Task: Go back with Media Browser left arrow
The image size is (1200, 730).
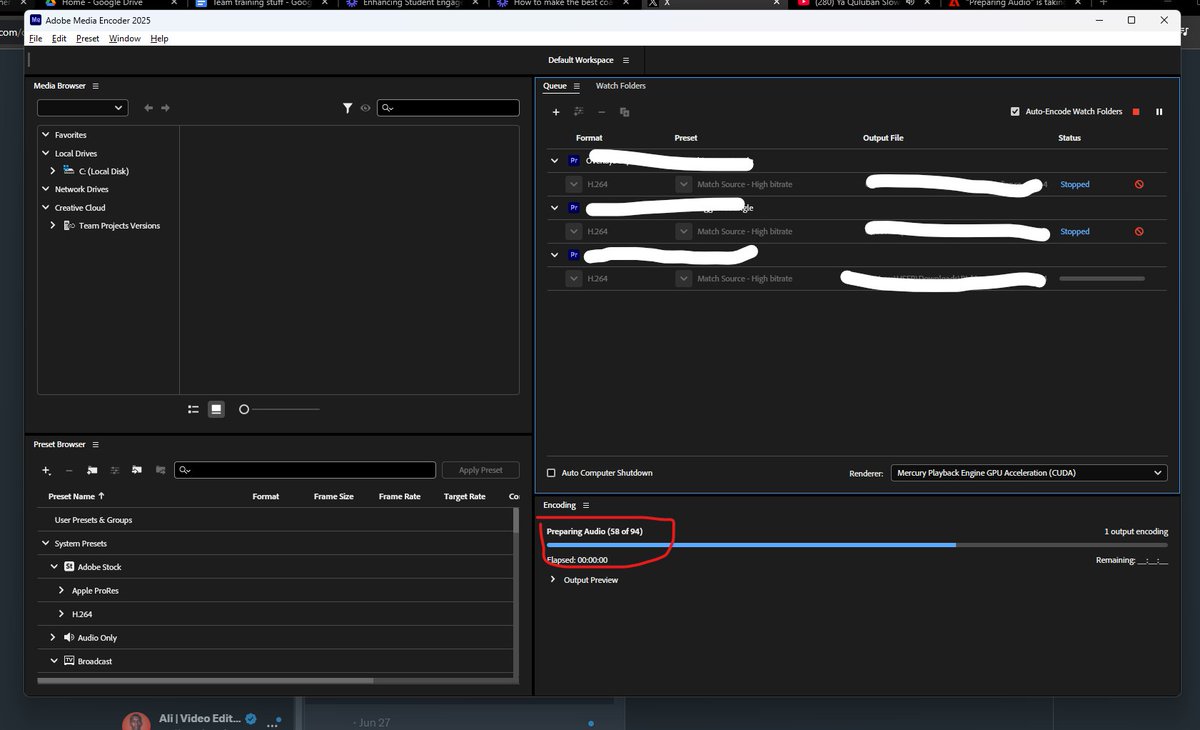Action: (x=148, y=108)
